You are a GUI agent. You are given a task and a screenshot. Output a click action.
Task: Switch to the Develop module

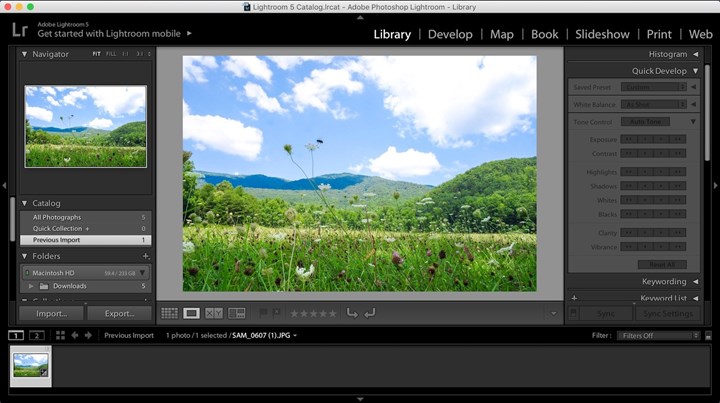coord(449,34)
